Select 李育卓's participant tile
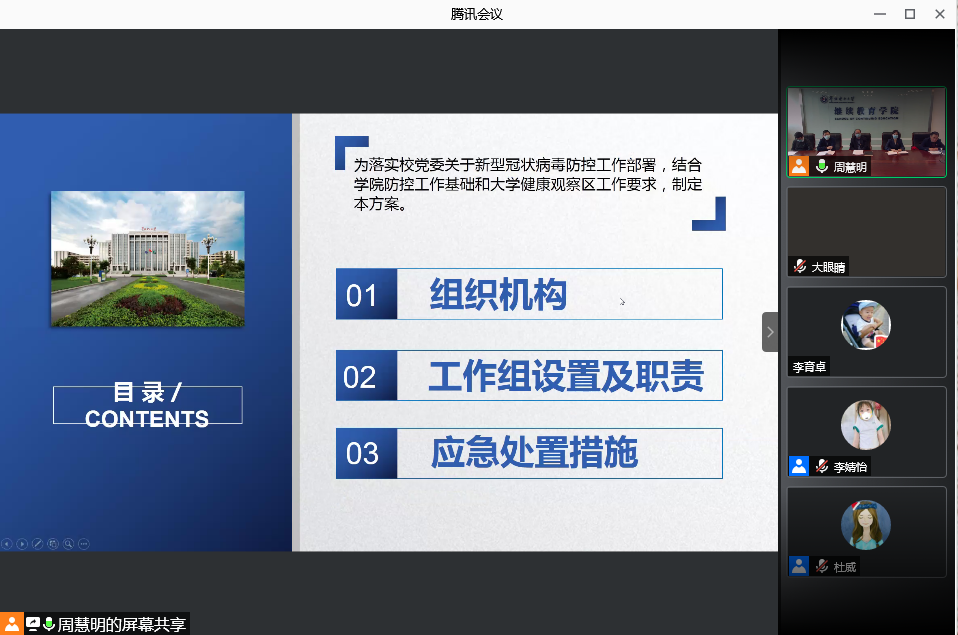 coord(866,331)
